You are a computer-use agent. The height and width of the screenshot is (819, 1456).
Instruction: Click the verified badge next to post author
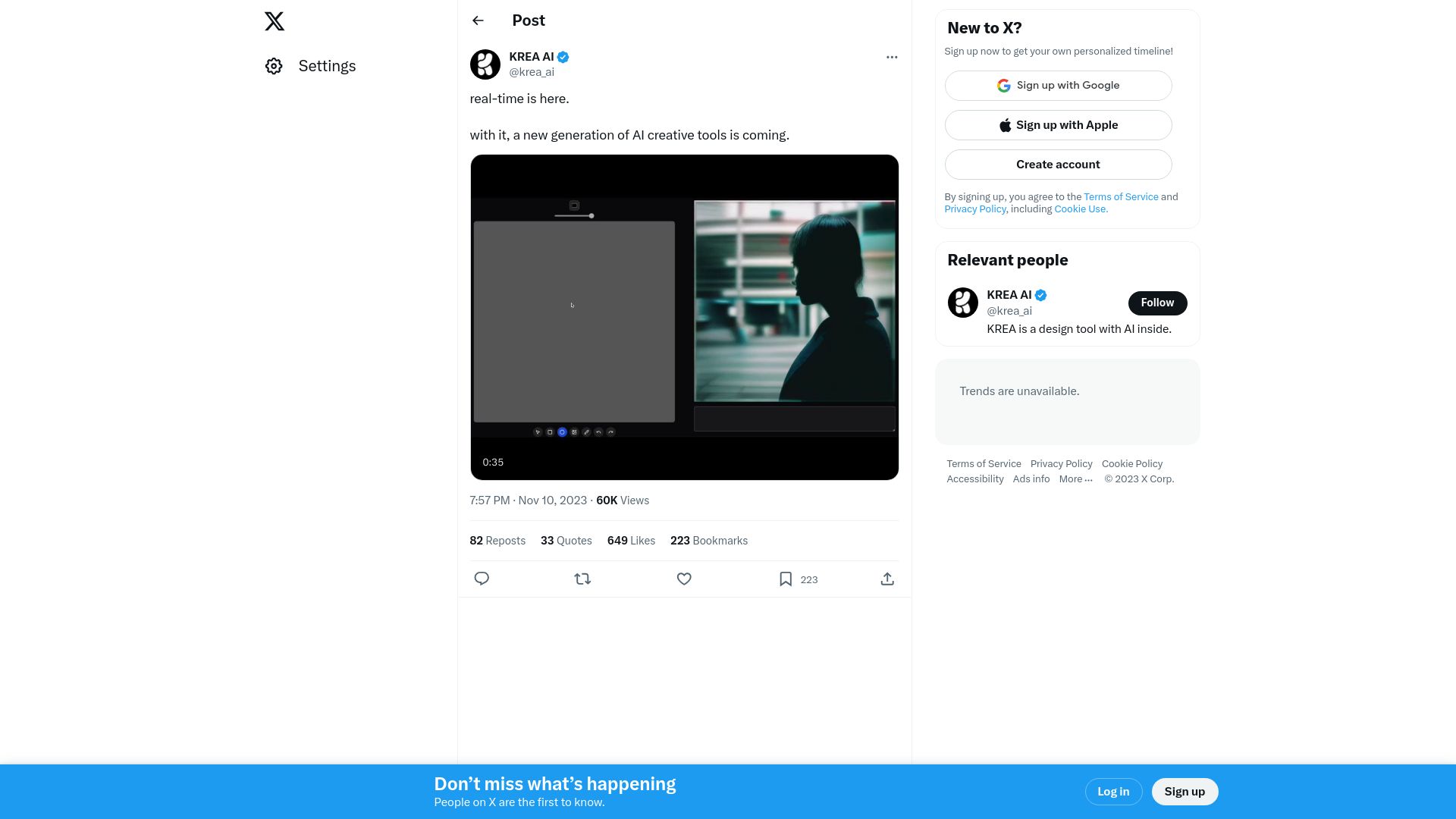click(x=563, y=57)
